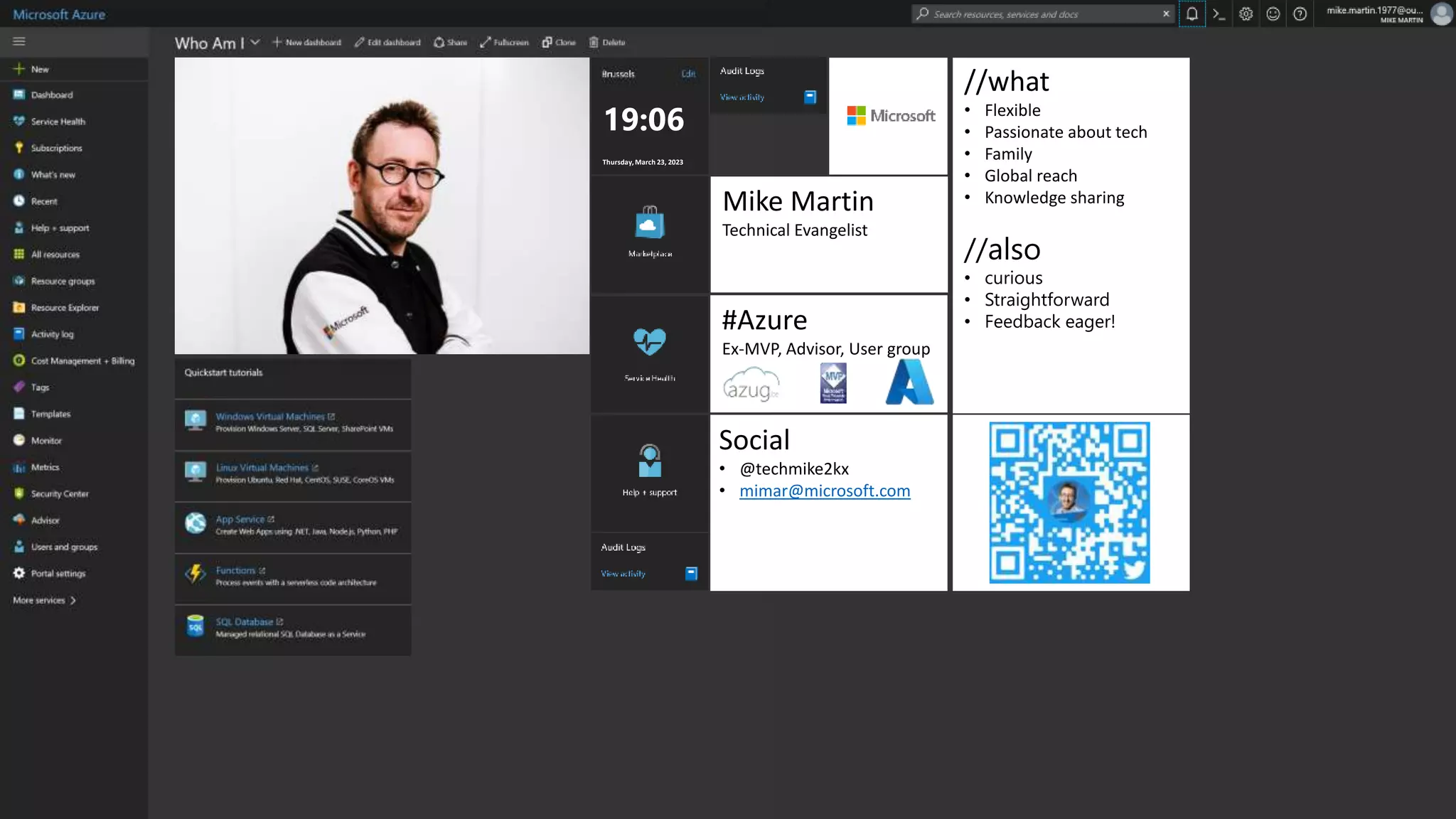The height and width of the screenshot is (819, 1456).
Task: Open What's new in sidebar
Action: click(x=53, y=175)
